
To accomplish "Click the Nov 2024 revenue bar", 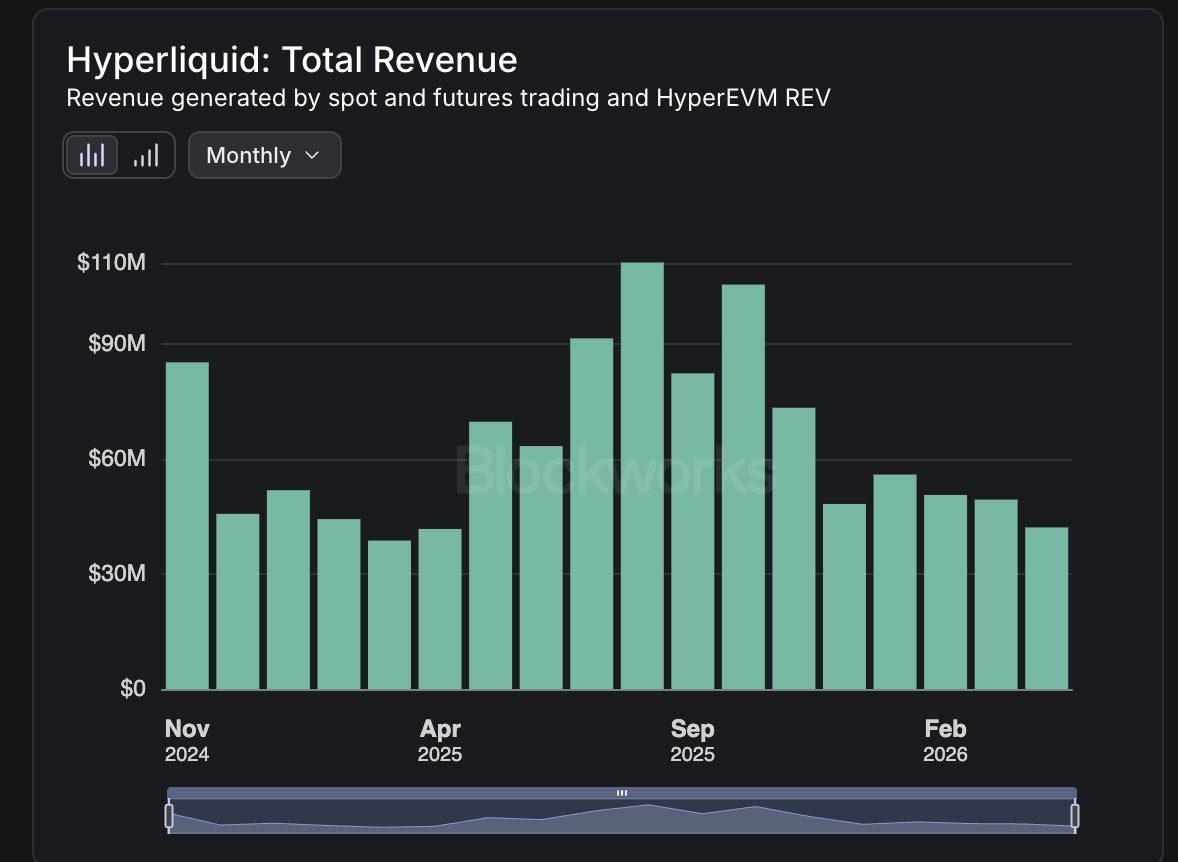I will (187, 525).
